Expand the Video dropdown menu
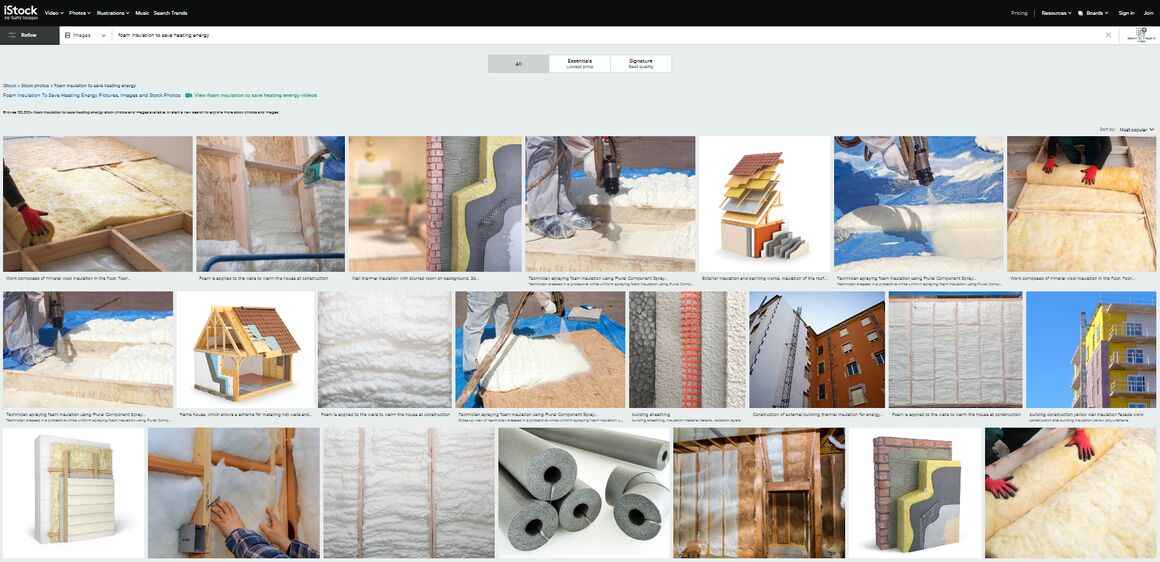The height and width of the screenshot is (562, 1160). click(x=54, y=13)
